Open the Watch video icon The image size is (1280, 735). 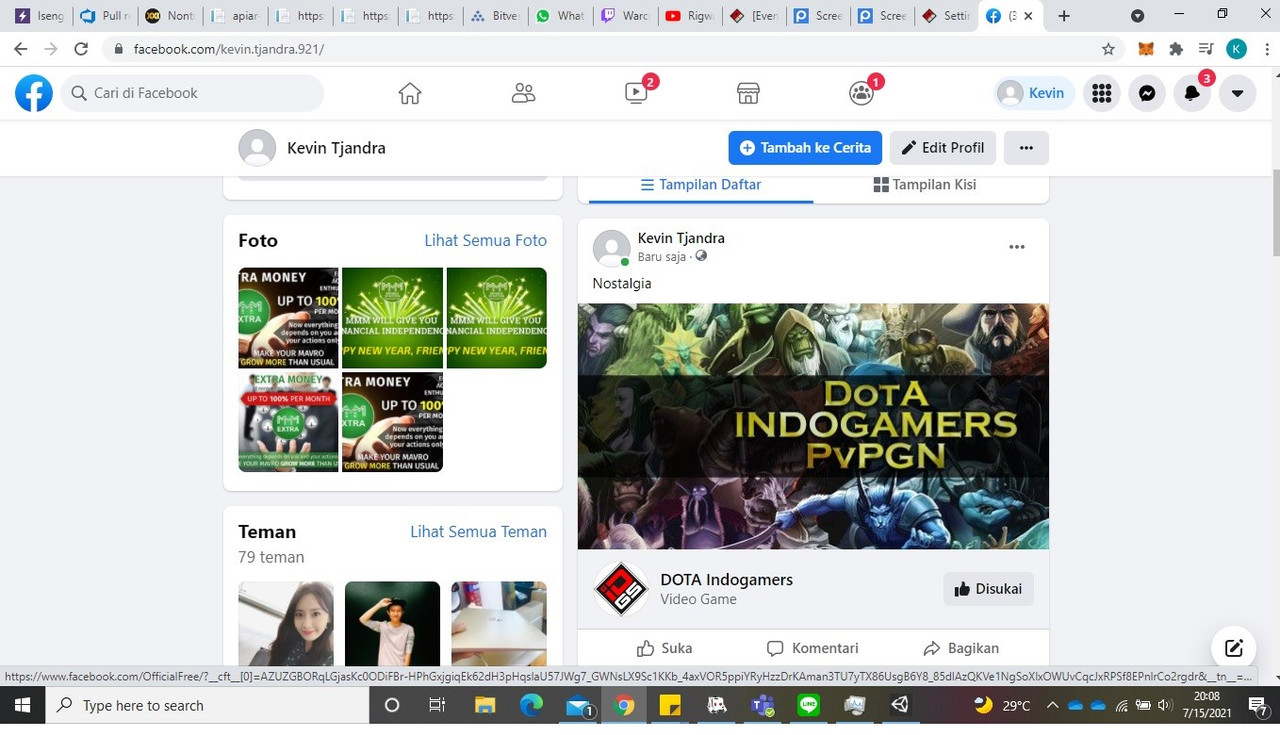point(636,93)
